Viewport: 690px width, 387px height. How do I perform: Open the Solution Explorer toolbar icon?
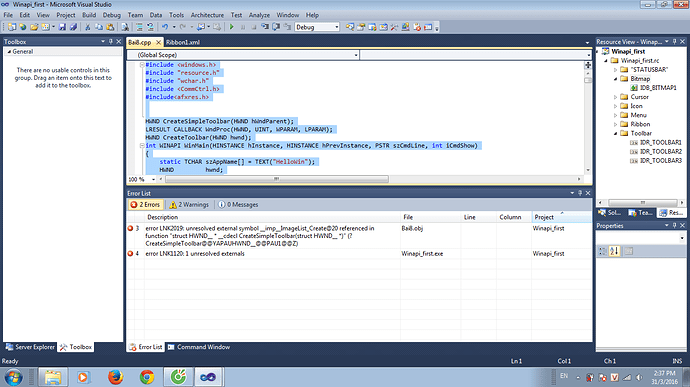pyautogui.click(x=350, y=27)
